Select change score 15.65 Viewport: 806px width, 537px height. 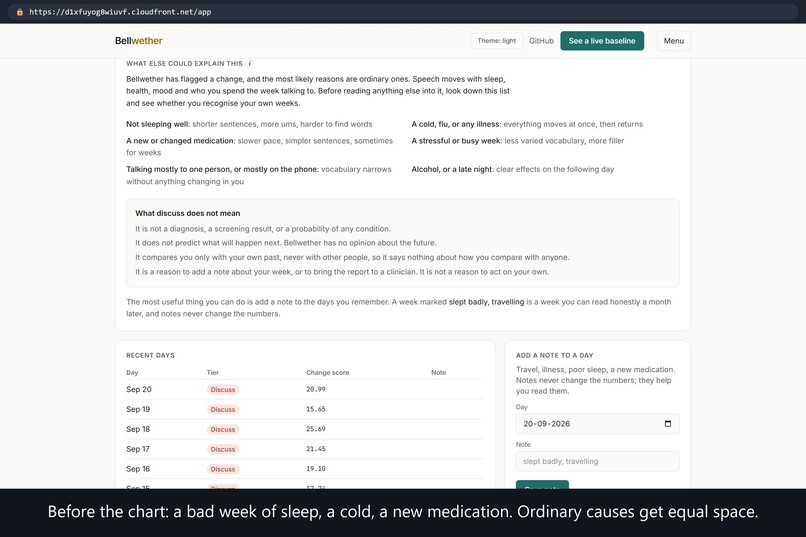coord(316,410)
